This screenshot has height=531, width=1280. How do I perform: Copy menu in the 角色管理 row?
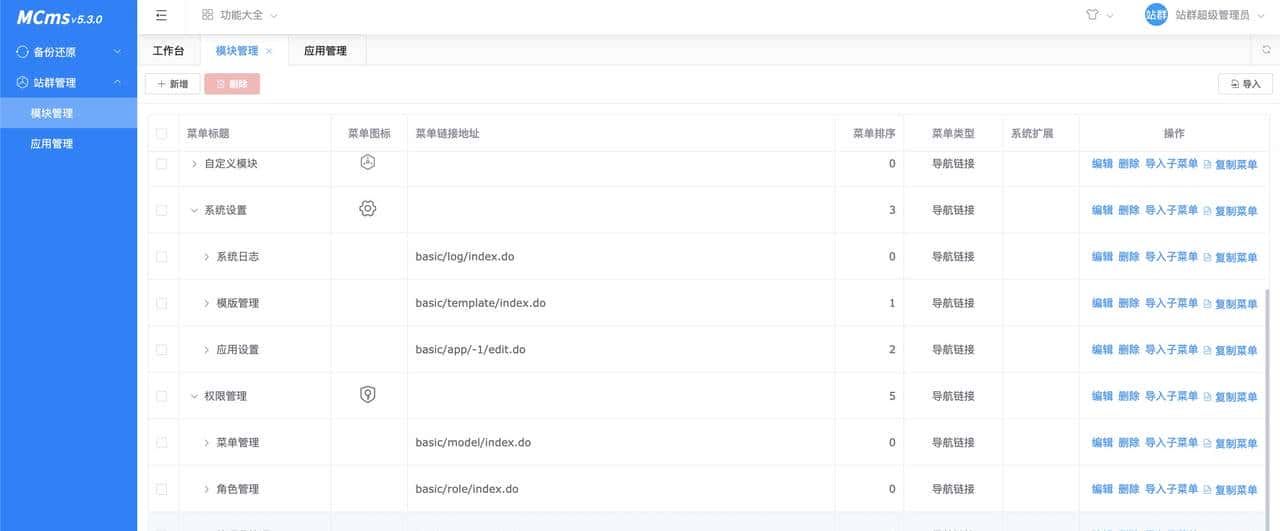click(1230, 489)
